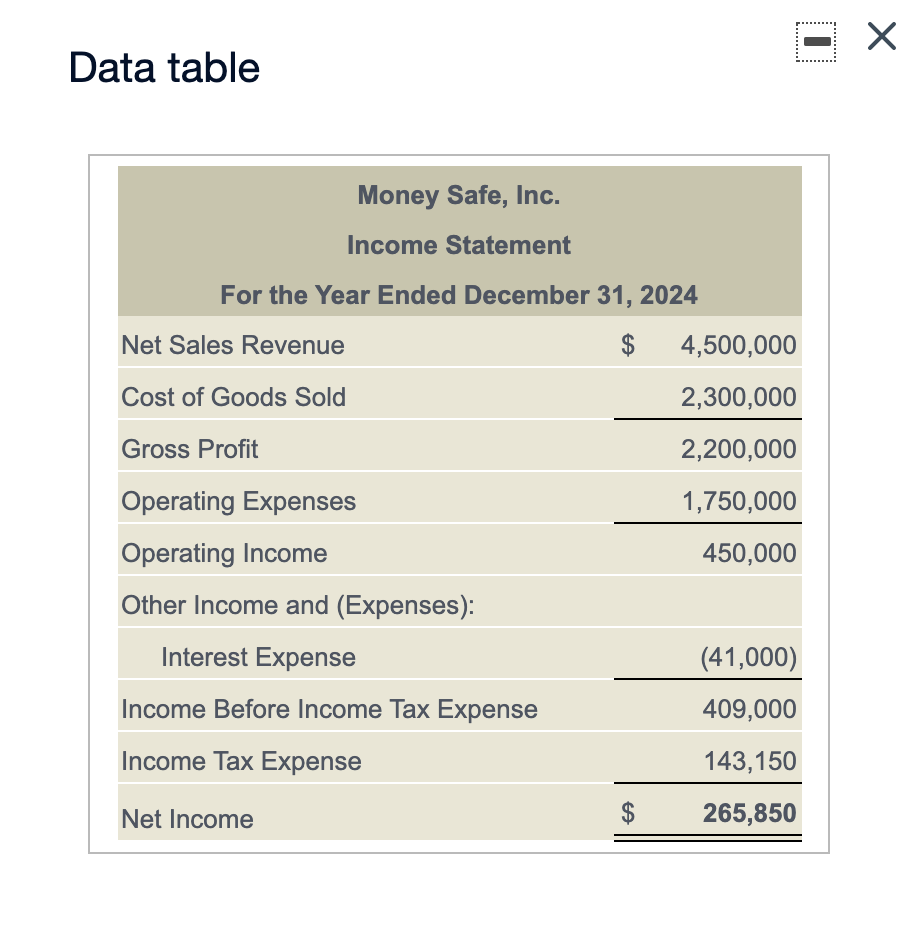Click the Net Sales Revenue row label
Image resolution: width=908 pixels, height=926 pixels.
click(x=232, y=345)
